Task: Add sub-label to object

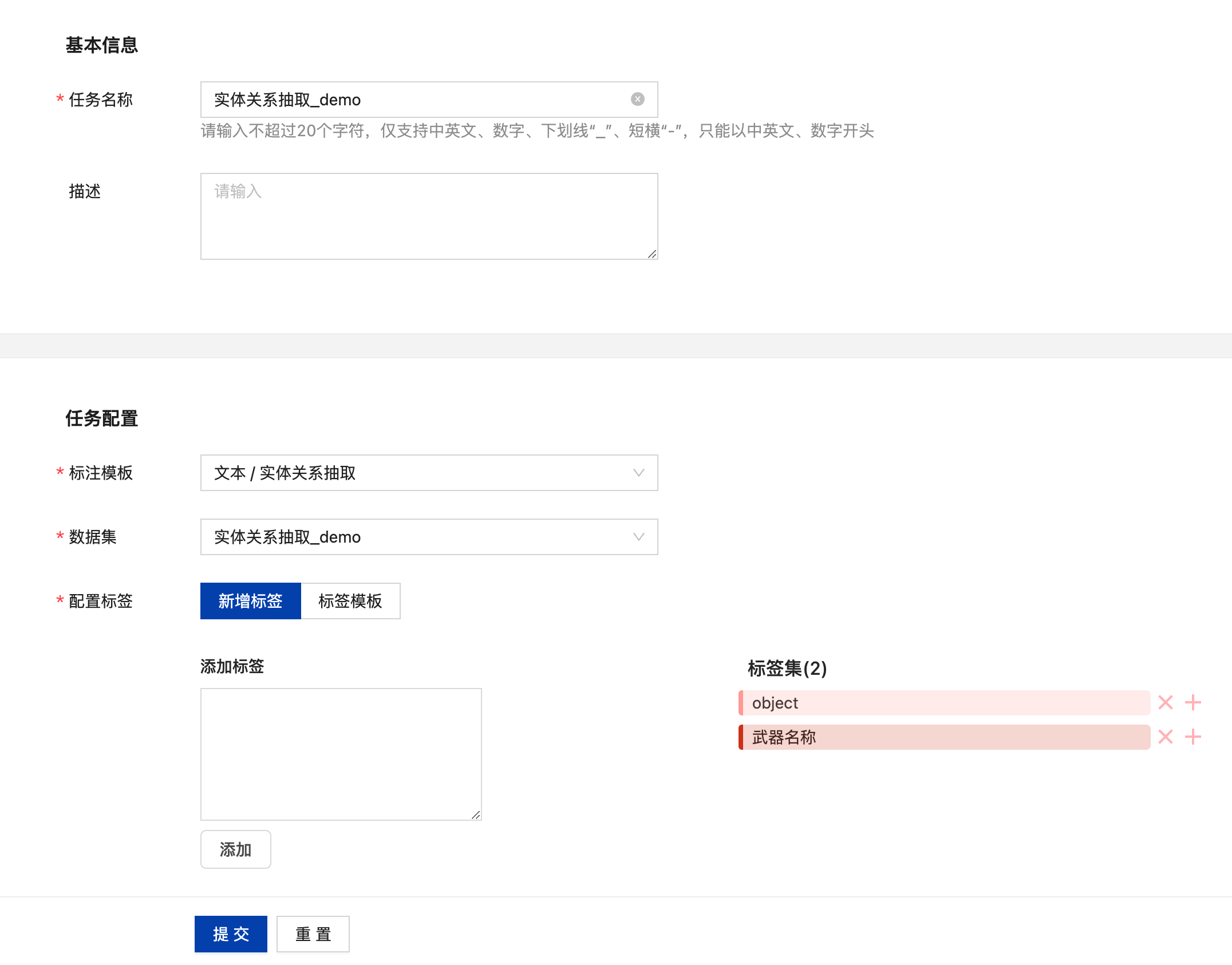Action: coord(1192,702)
